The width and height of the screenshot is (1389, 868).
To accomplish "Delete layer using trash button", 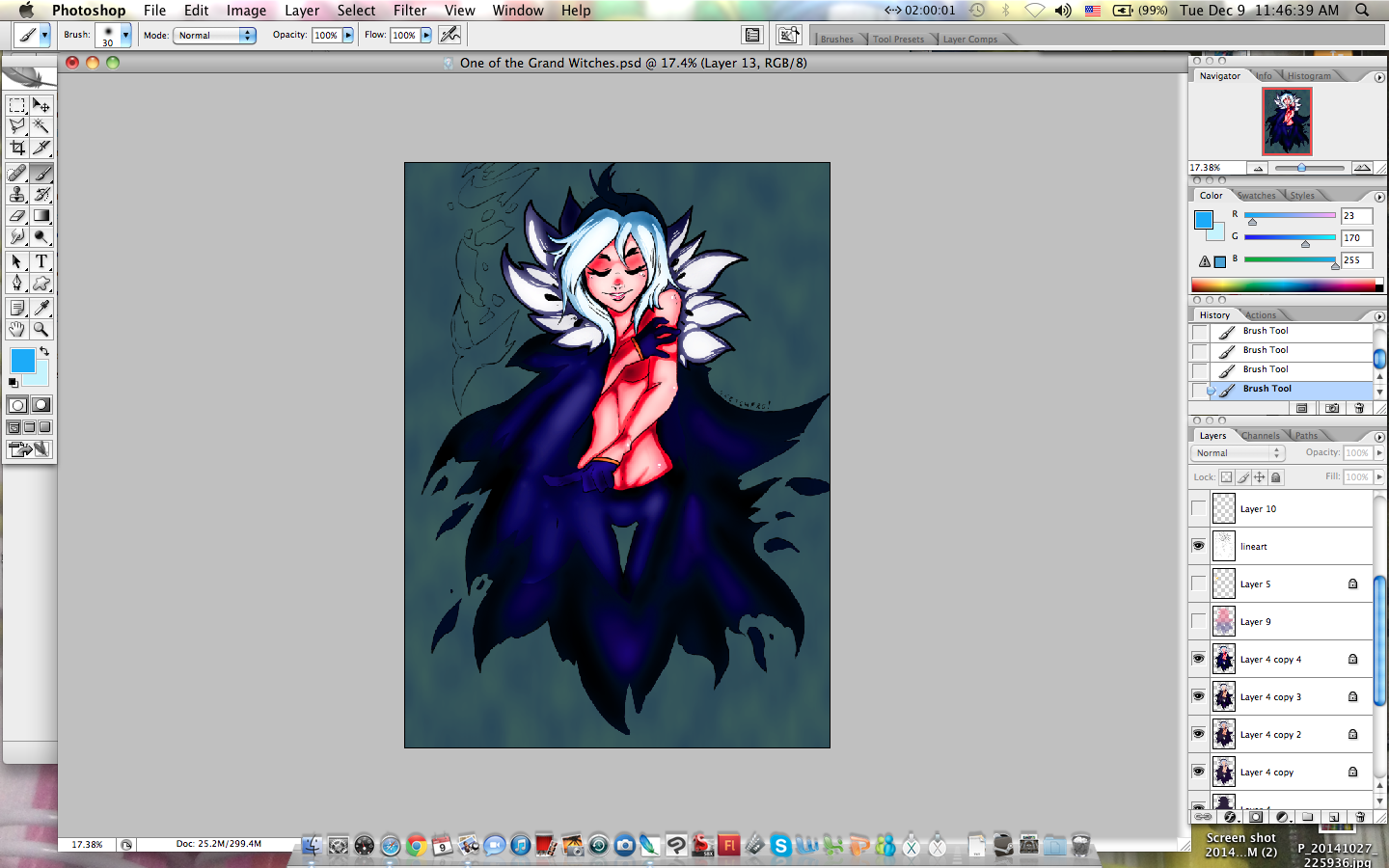I will coord(1360,817).
